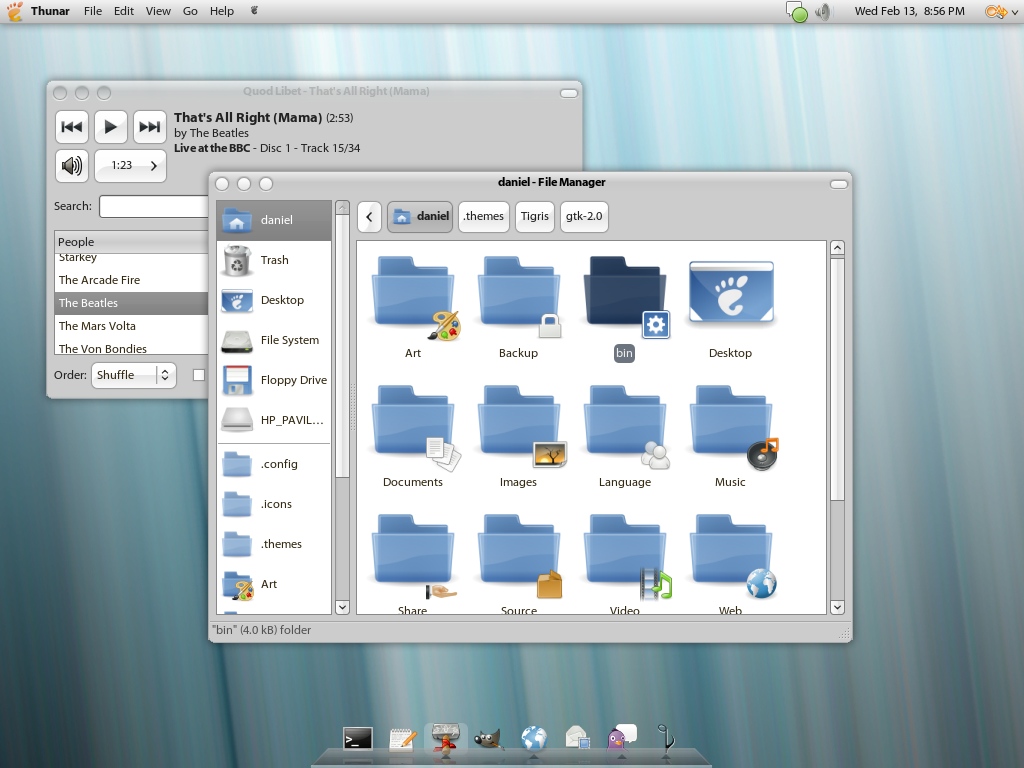The height and width of the screenshot is (768, 1024).
Task: Select the bin folder icon
Action: click(x=626, y=297)
